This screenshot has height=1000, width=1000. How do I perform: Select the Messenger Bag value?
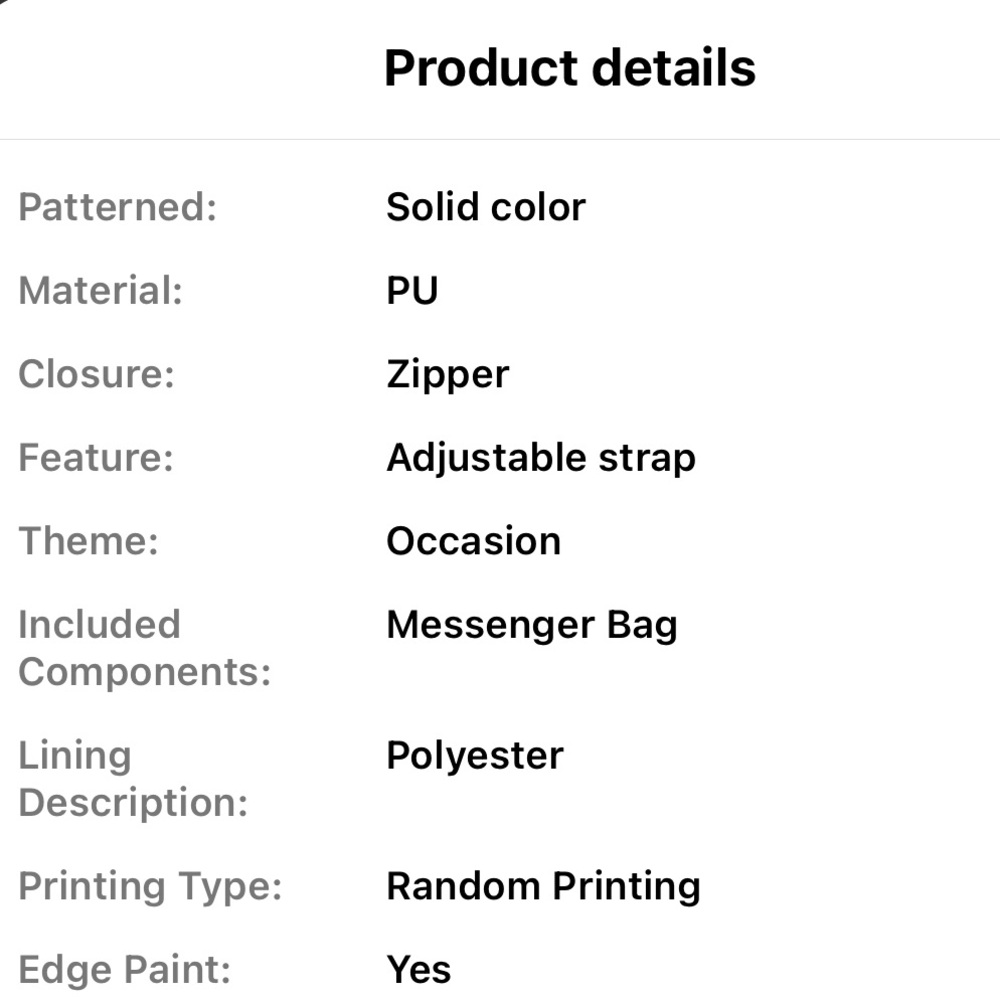[532, 626]
